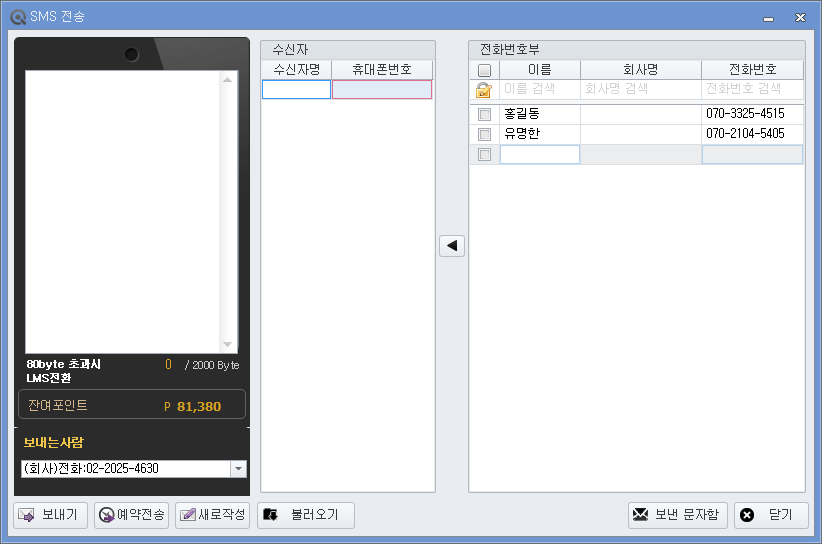Click the 회사명 검색 filter field
This screenshot has height=544, width=822.
[640, 90]
